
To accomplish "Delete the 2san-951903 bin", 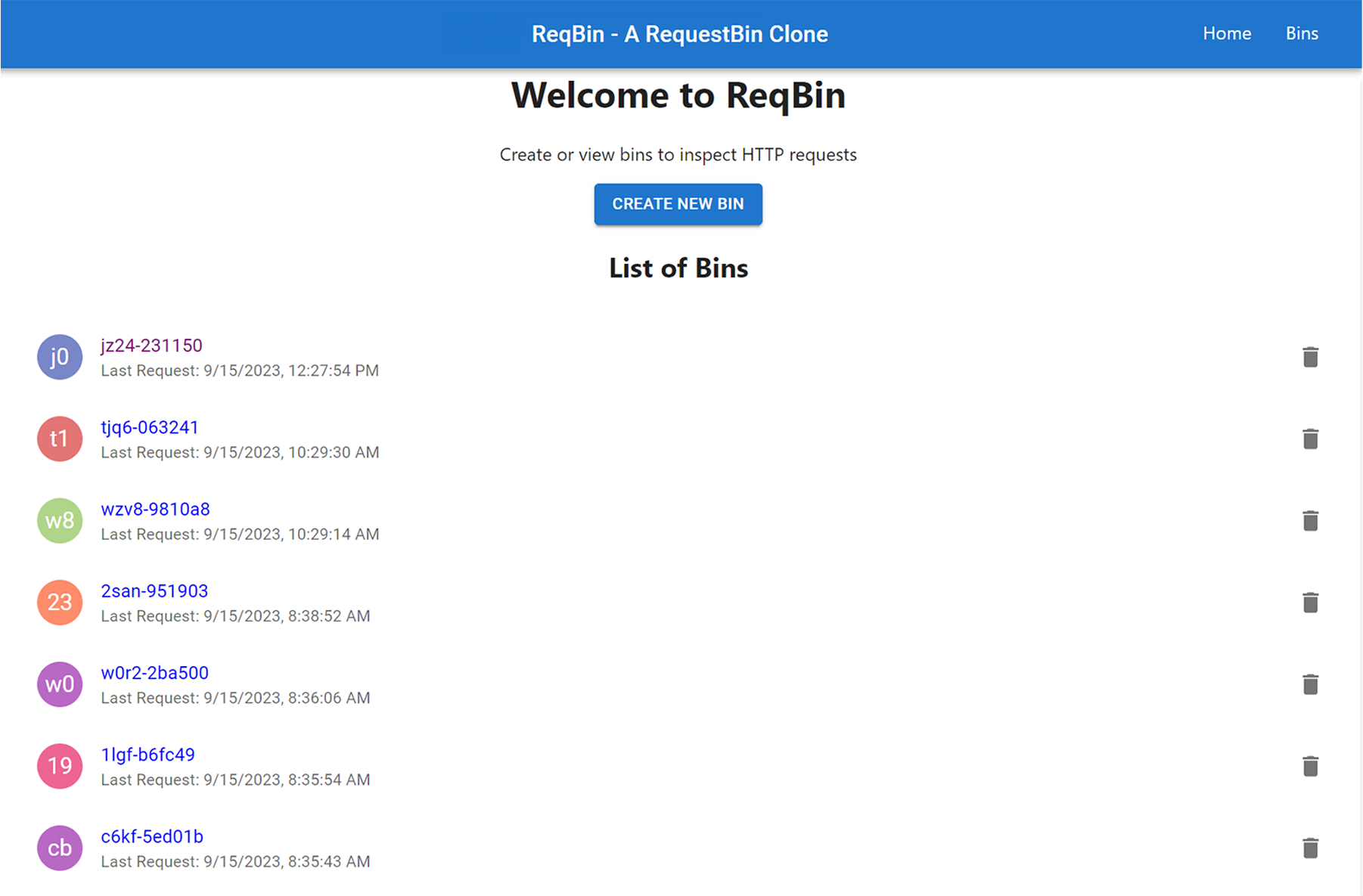I will pyautogui.click(x=1310, y=603).
